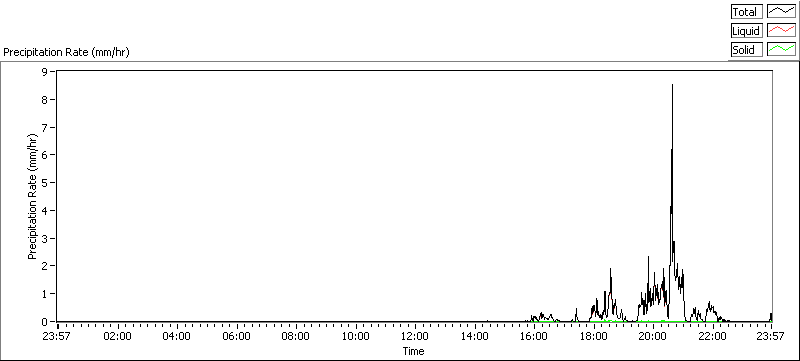Click the Solid legend label
Image resolution: width=800 pixels, height=361 pixels.
(746, 50)
